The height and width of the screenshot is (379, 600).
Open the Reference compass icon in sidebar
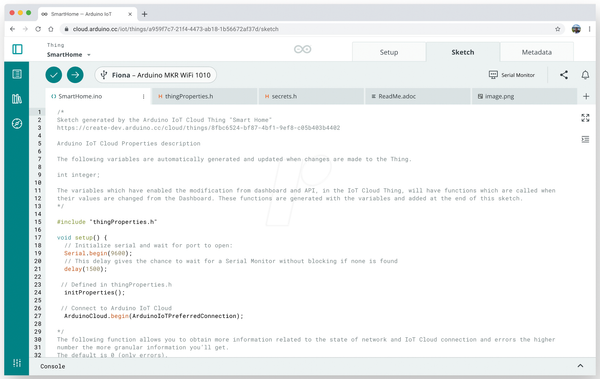click(17, 124)
